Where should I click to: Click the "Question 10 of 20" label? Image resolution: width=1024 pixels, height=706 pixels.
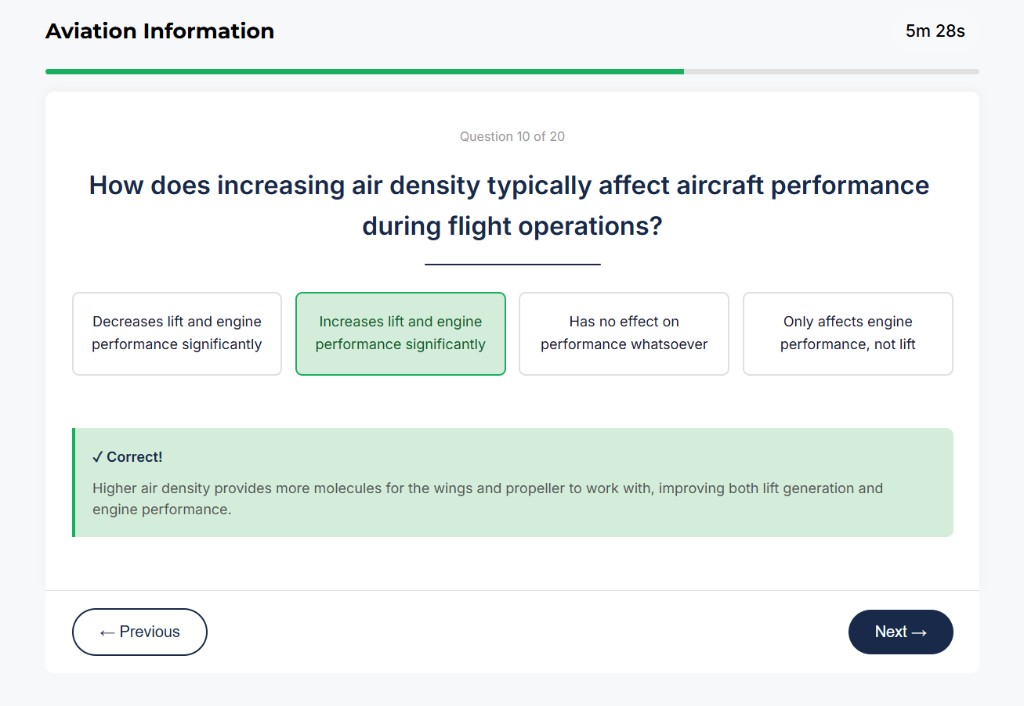[512, 136]
